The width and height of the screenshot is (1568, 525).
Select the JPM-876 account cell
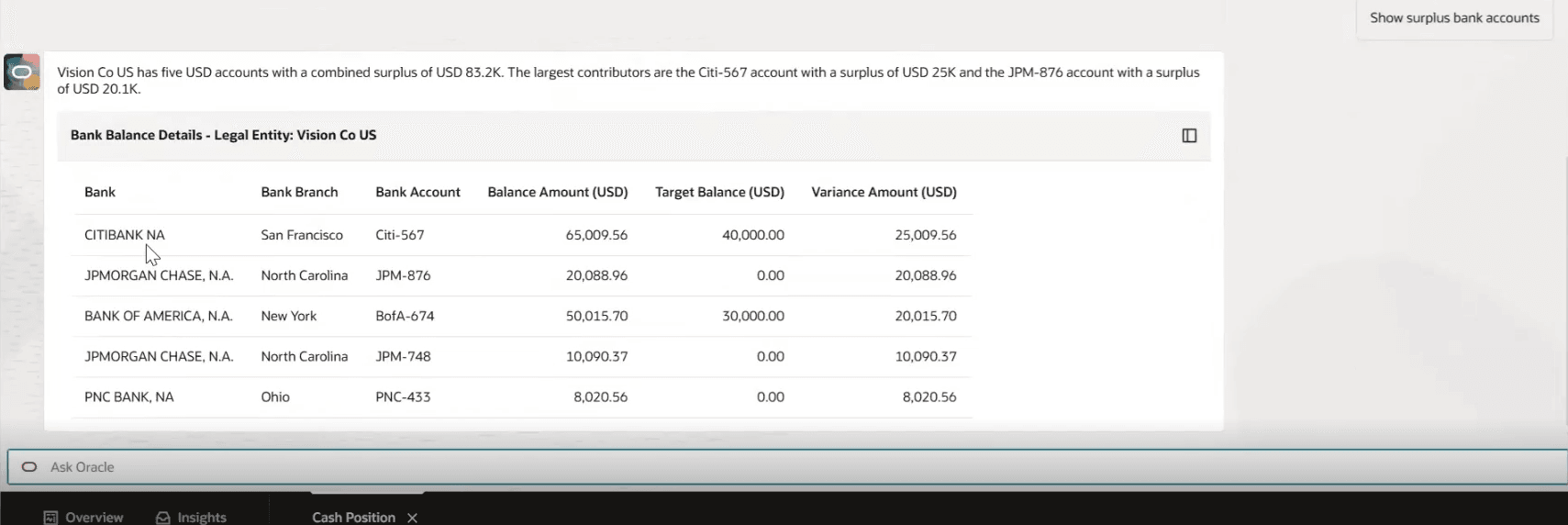pos(403,275)
